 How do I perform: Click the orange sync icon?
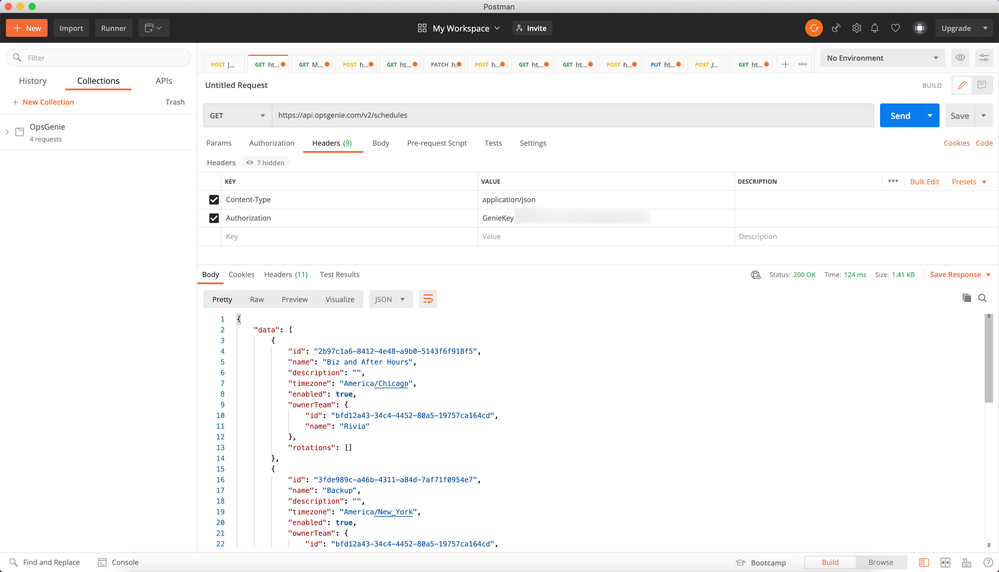click(814, 28)
